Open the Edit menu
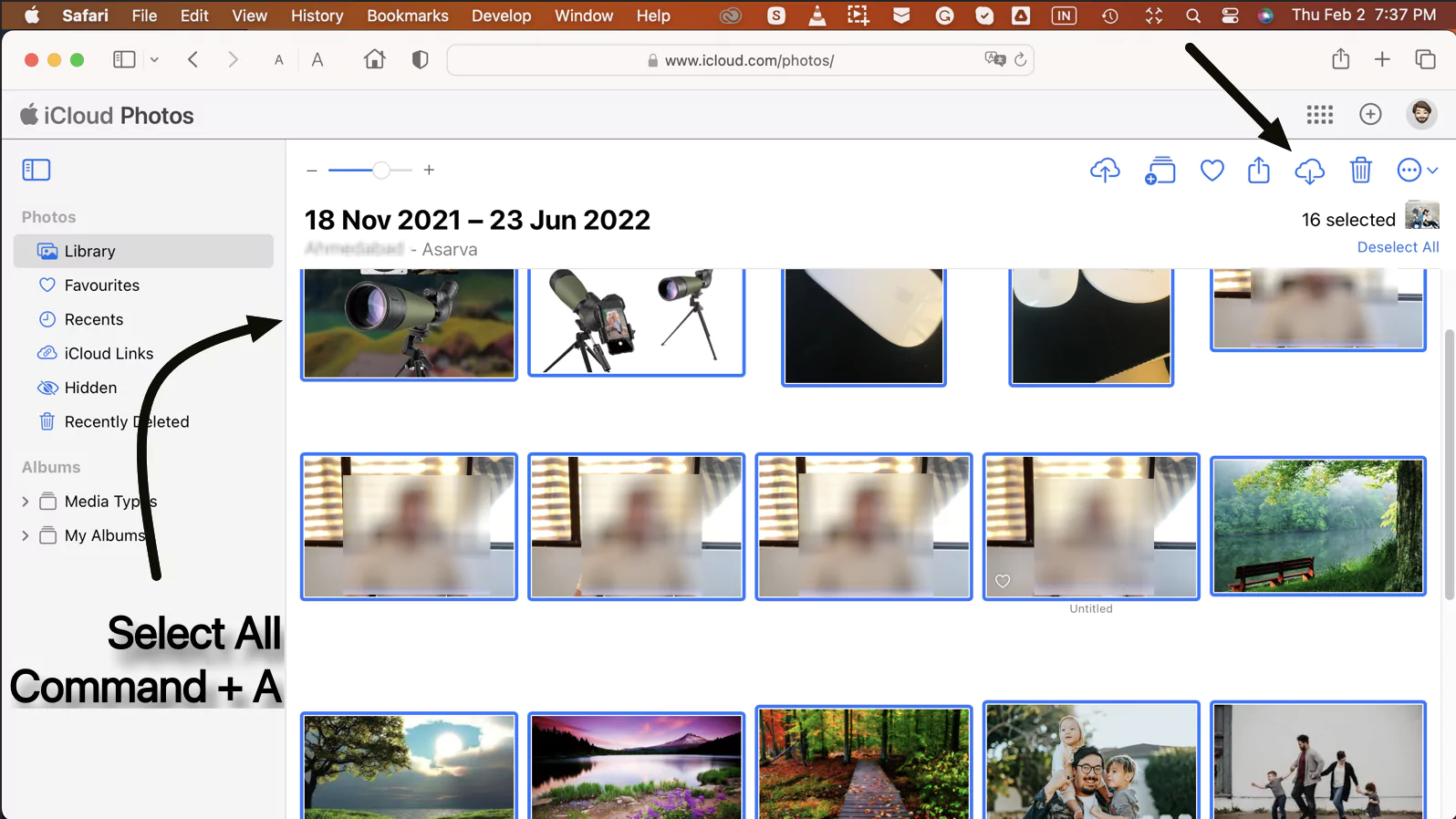1456x819 pixels. (194, 16)
